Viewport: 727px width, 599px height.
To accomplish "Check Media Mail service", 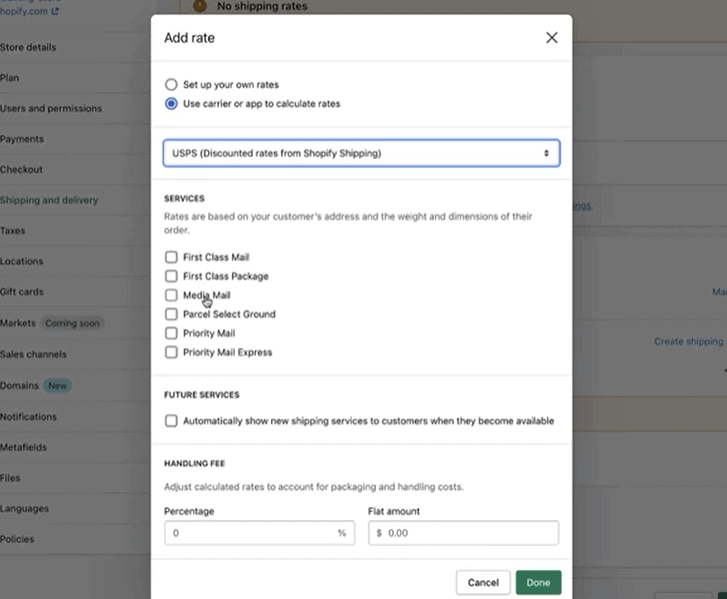I will (171, 295).
